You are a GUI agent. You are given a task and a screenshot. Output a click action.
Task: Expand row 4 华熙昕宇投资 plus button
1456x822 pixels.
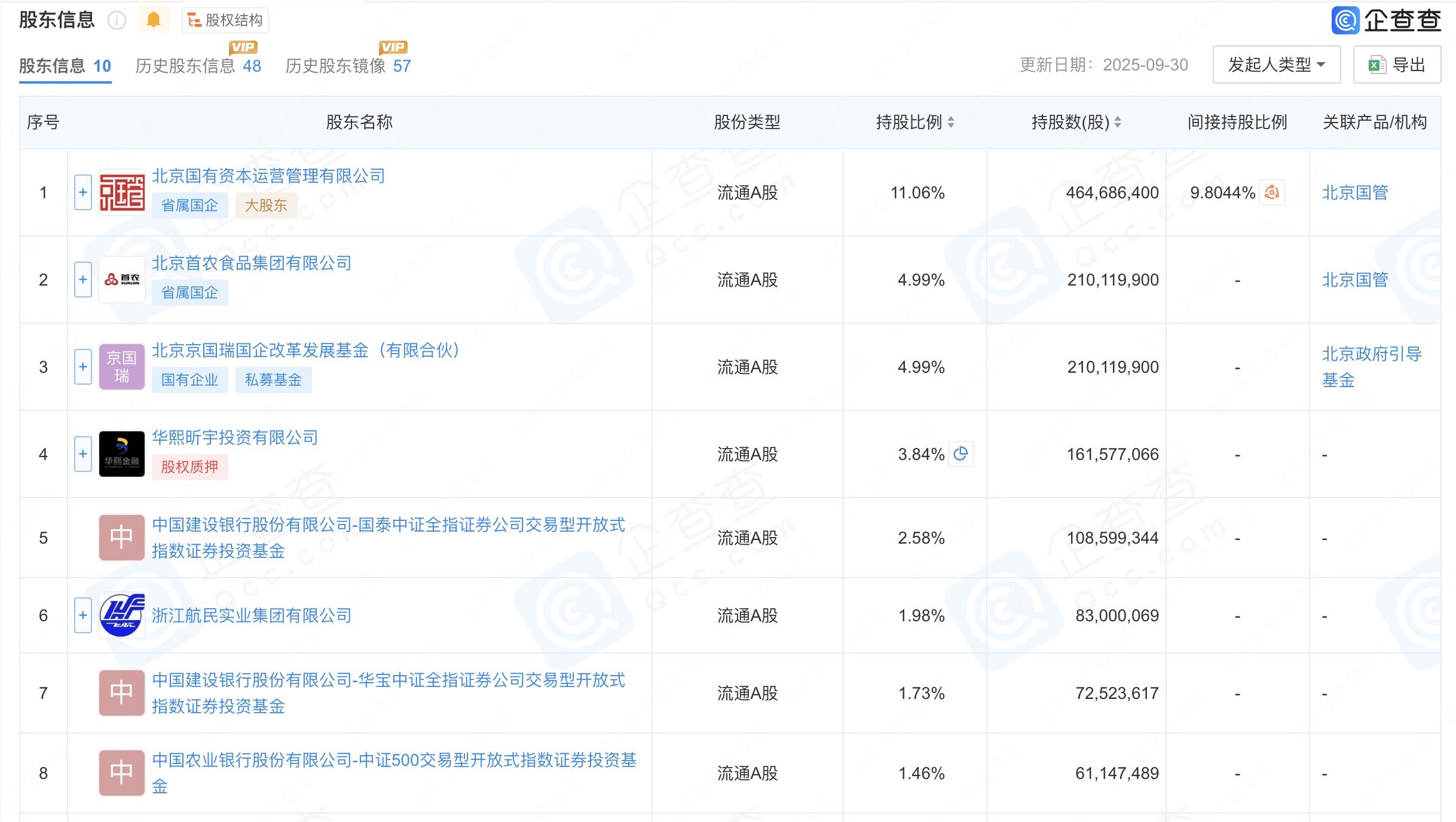point(83,454)
